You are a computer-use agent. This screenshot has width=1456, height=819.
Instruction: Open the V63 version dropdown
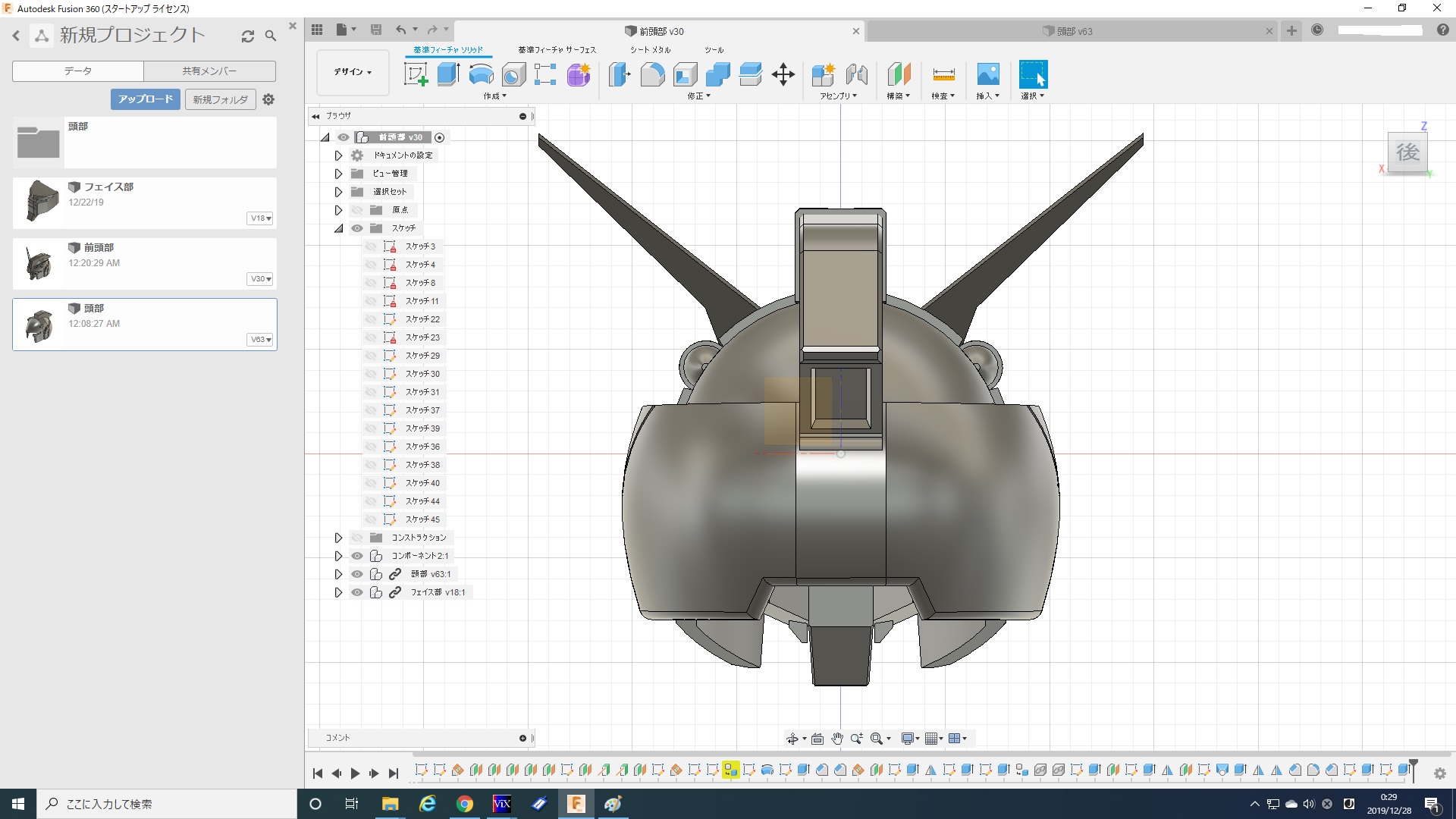coord(261,340)
